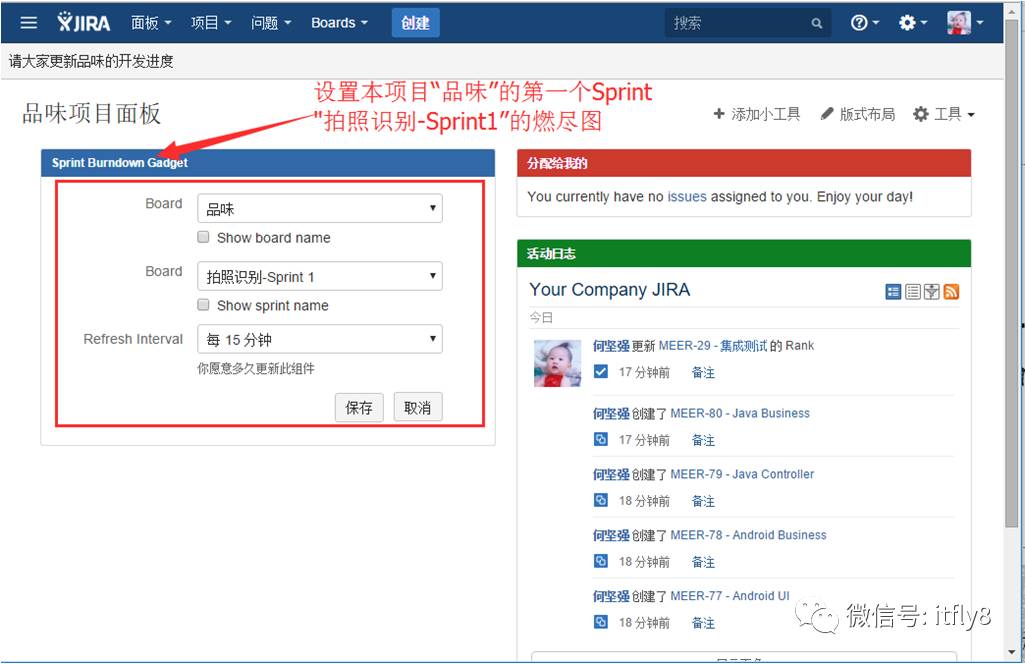Click the plus icon for 添加小工具
The width and height of the screenshot is (1025, 664).
coord(719,114)
